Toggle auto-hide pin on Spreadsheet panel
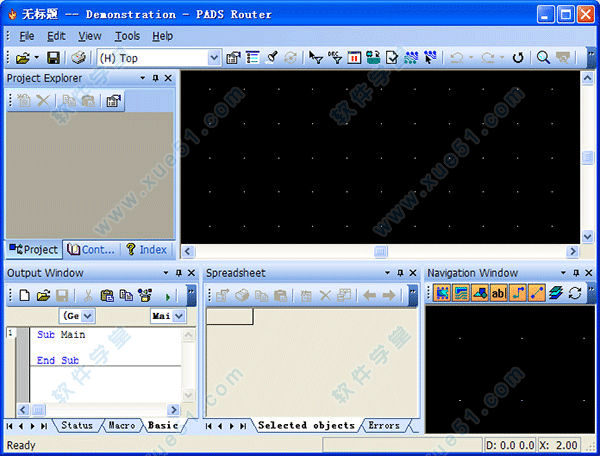Viewport: 600px width, 456px height. point(400,273)
